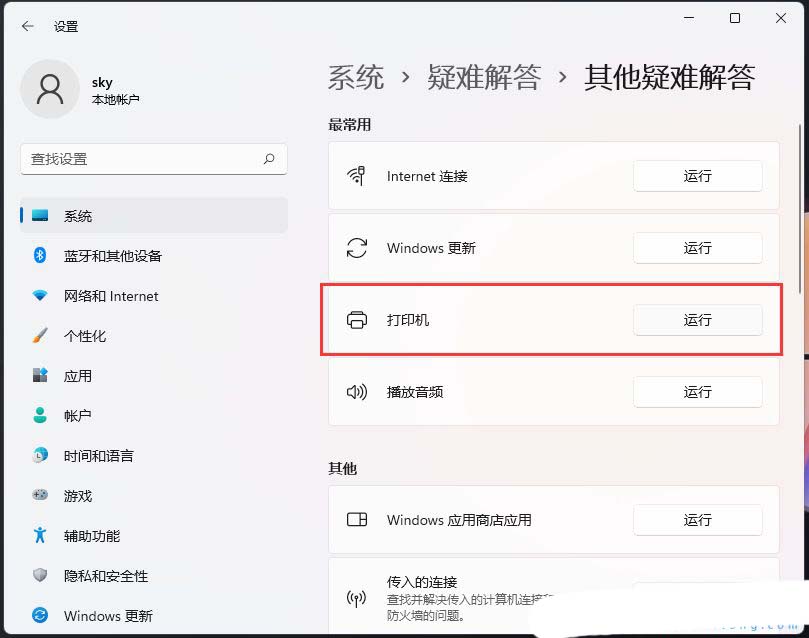Run the 打印机 troubleshooter
Screen dimensions: 809x638
click(x=697, y=320)
